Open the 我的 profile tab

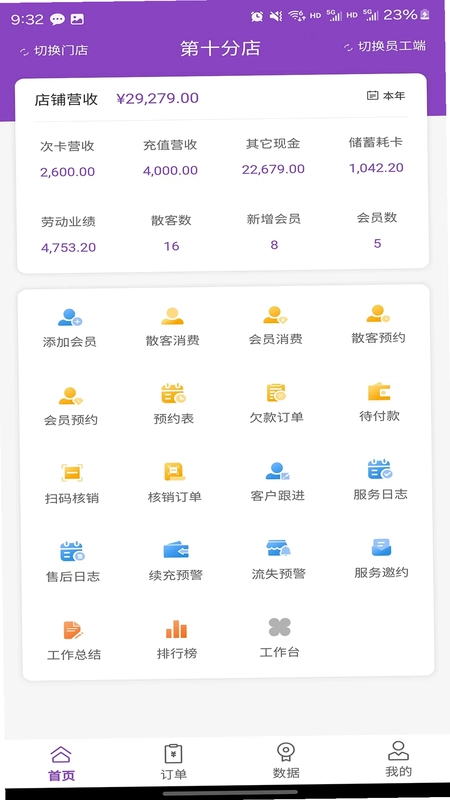pyautogui.click(x=398, y=759)
